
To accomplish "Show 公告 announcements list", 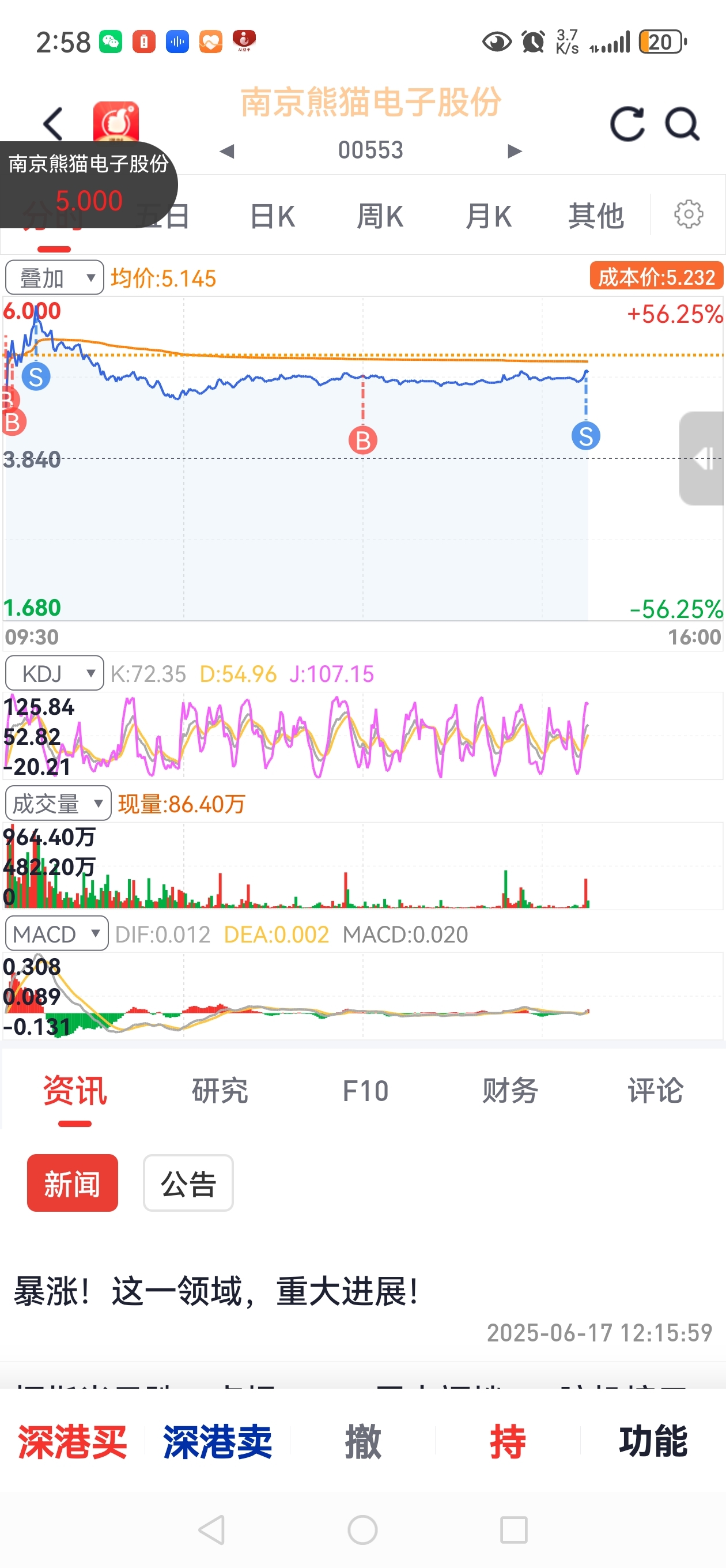I will coord(188,1183).
